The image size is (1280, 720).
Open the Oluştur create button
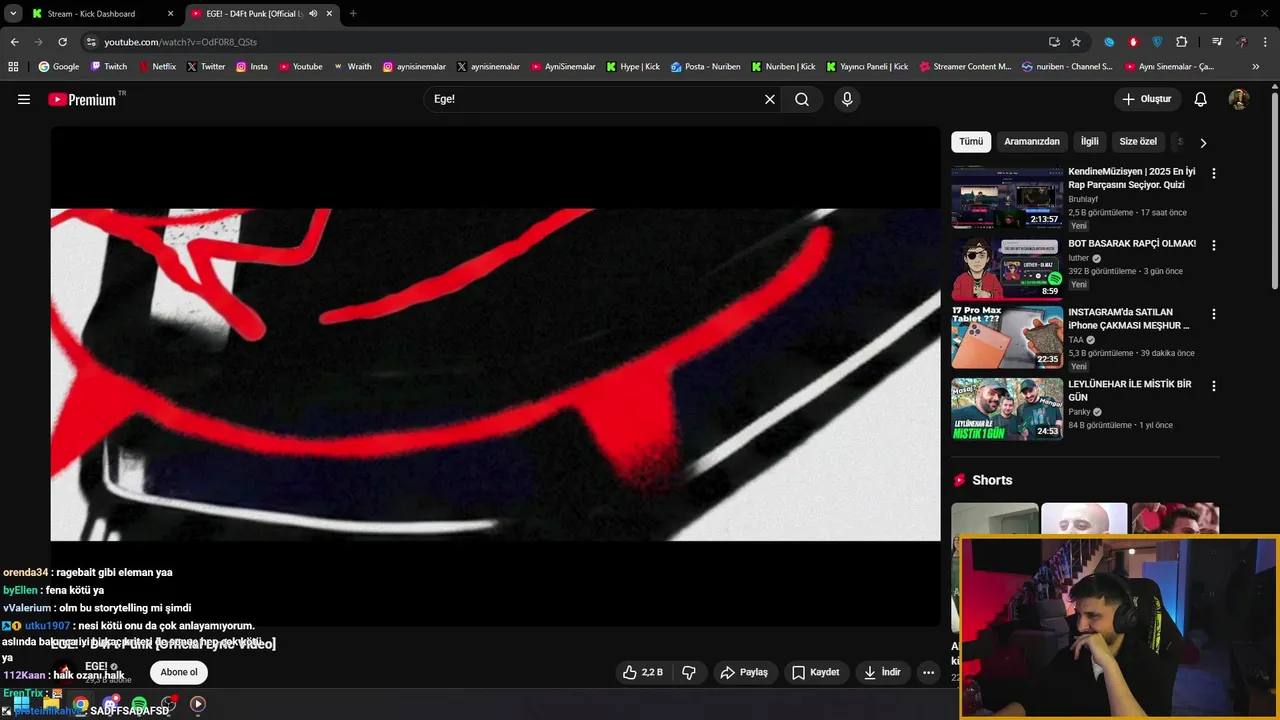click(1147, 99)
